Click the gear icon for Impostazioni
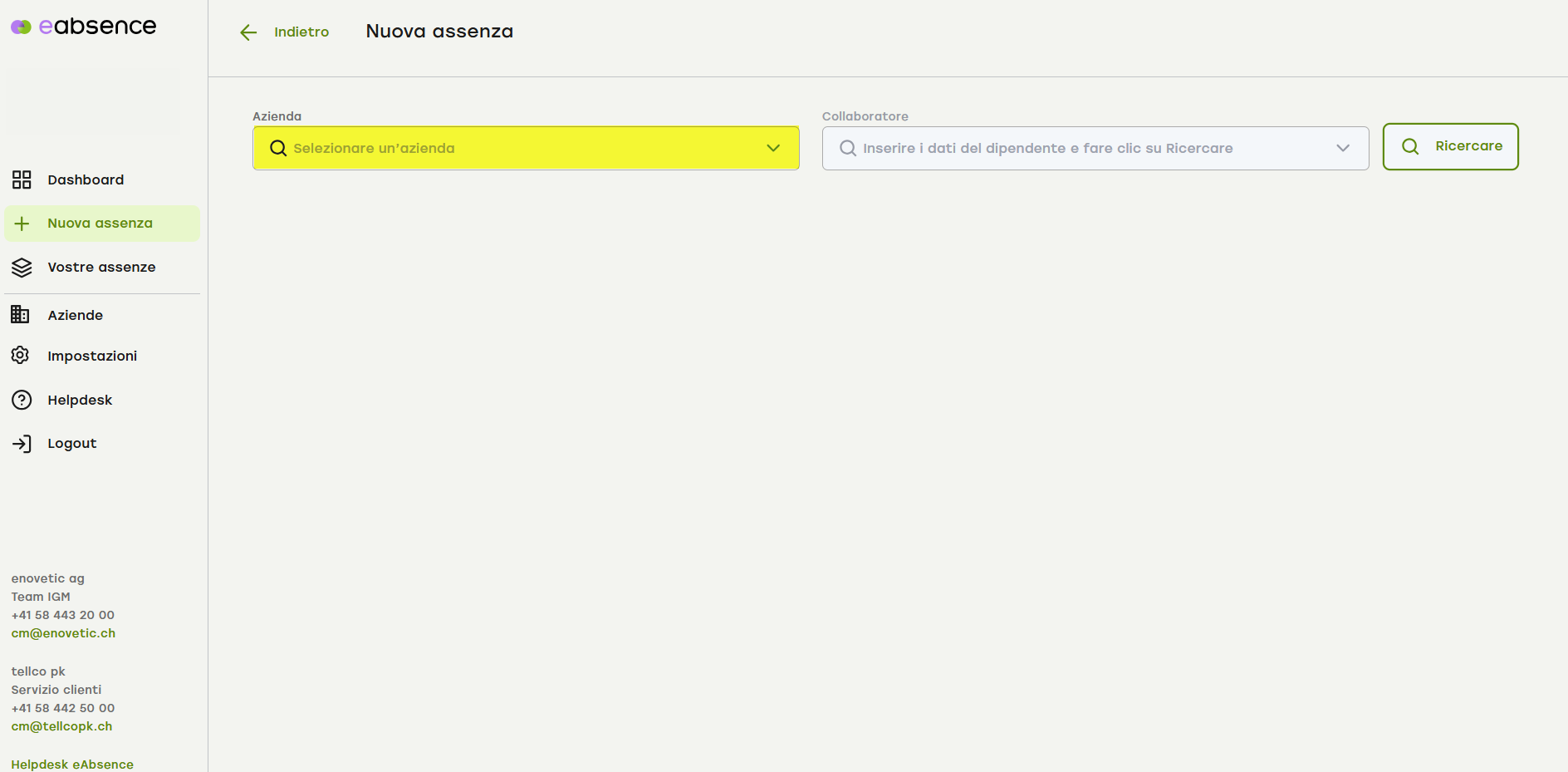 pyautogui.click(x=21, y=356)
